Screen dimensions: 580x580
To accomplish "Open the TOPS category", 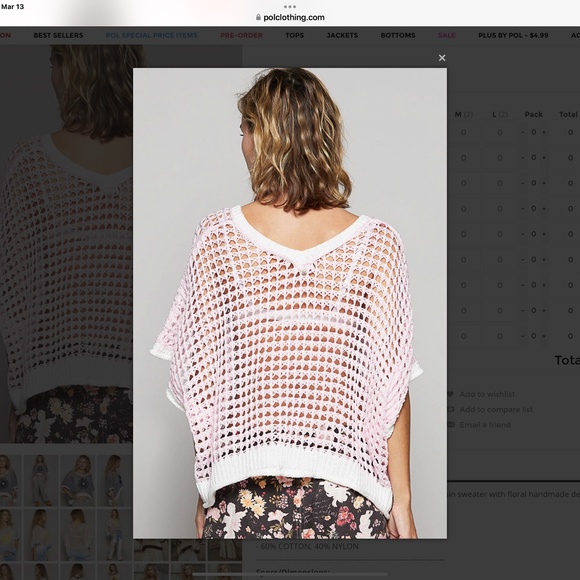I will pos(294,36).
